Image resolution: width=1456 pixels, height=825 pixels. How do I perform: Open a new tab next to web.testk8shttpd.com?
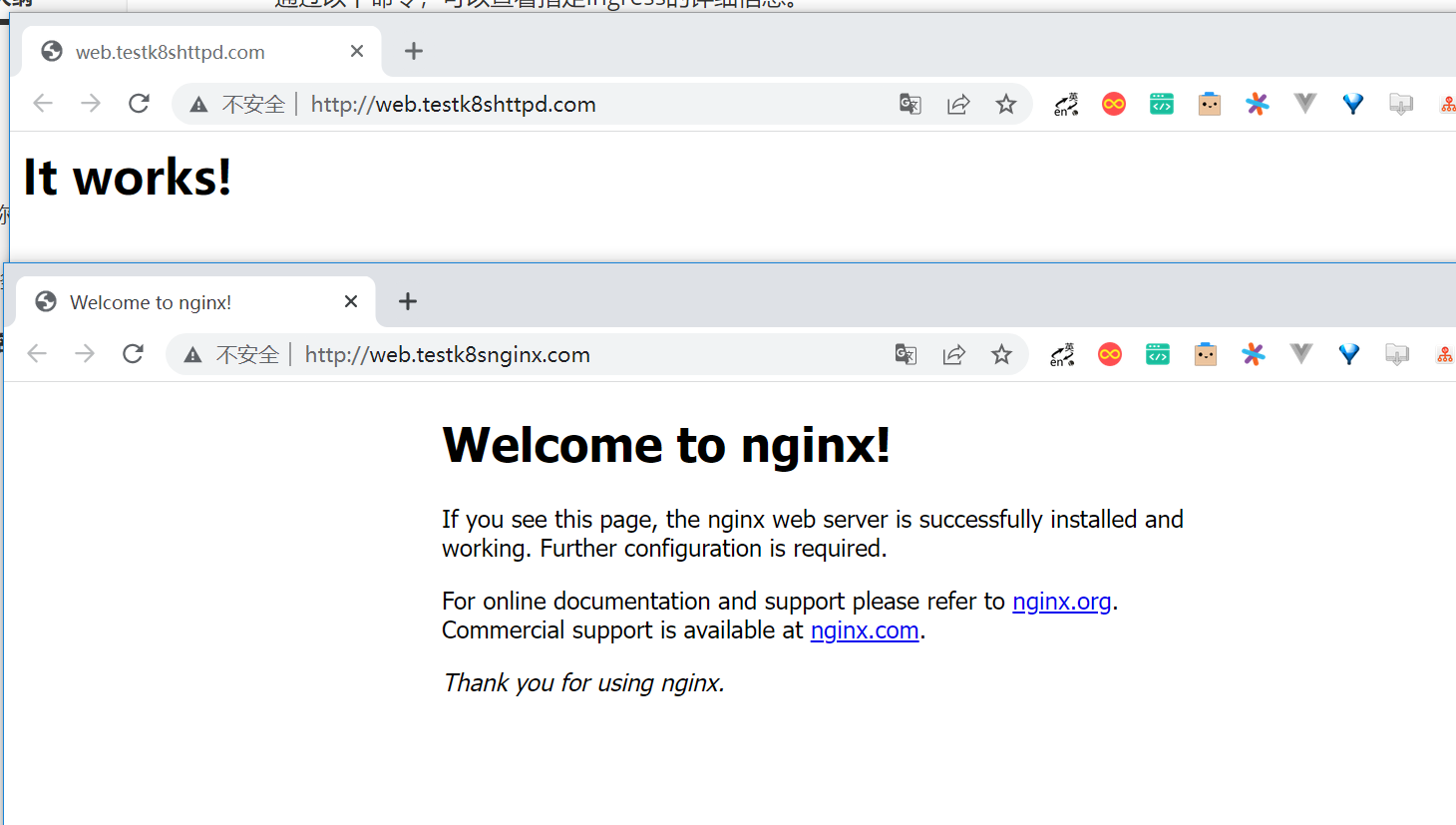[414, 51]
